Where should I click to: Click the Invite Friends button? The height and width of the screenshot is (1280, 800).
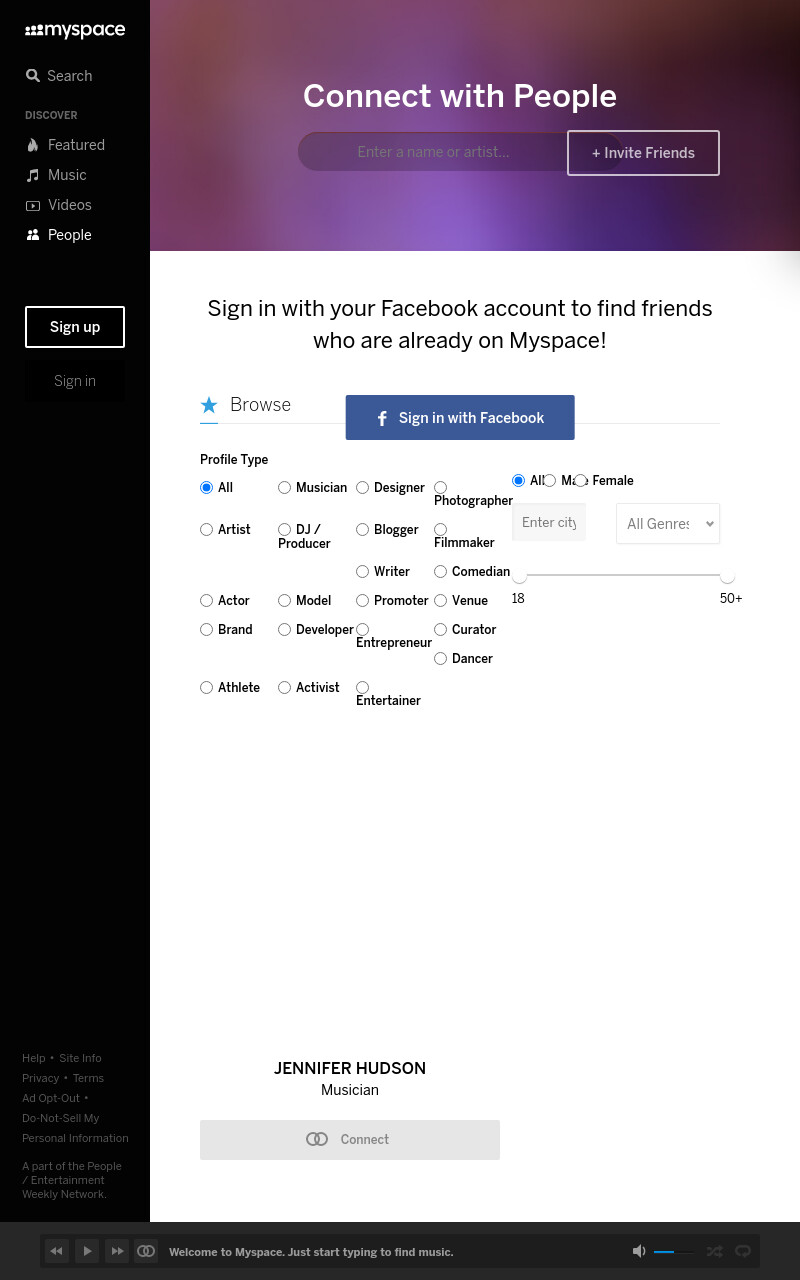click(x=643, y=153)
